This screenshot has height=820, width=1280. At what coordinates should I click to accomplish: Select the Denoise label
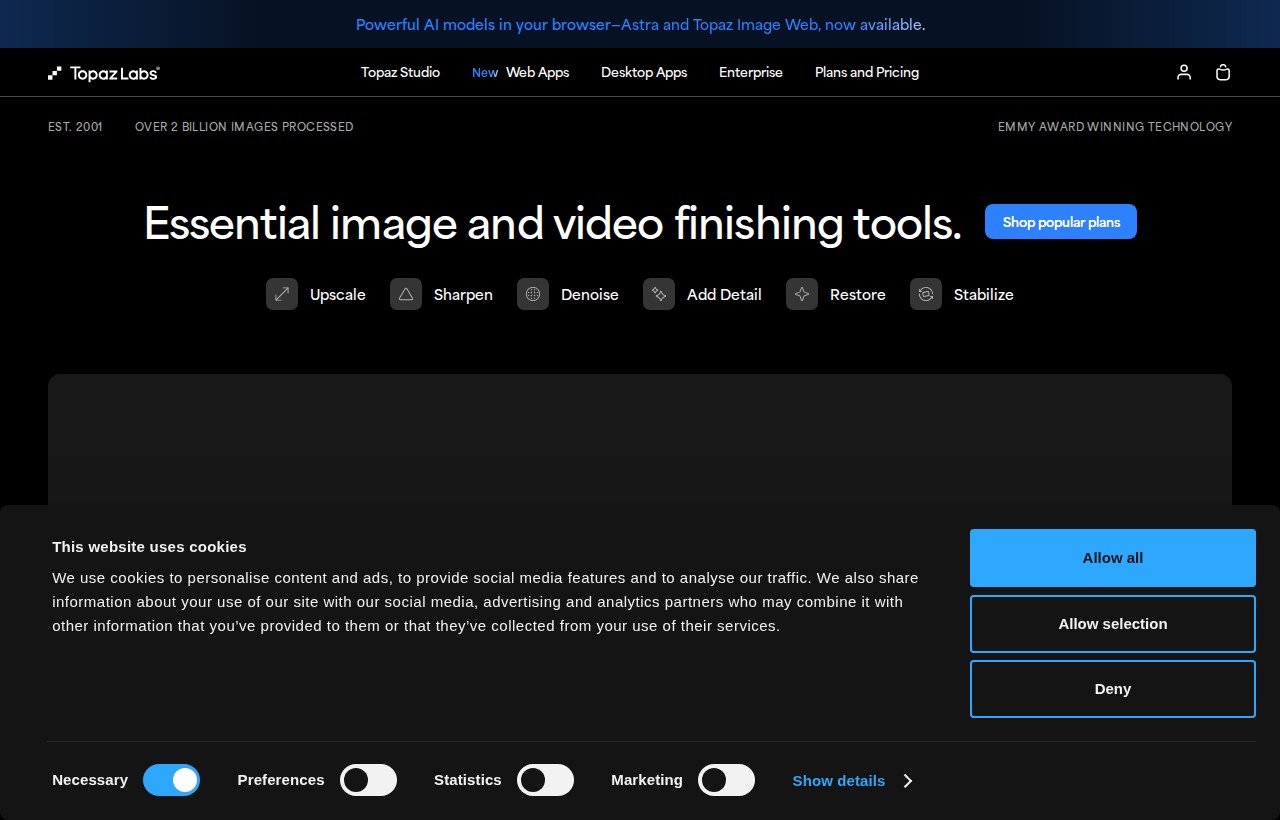pyautogui.click(x=590, y=294)
